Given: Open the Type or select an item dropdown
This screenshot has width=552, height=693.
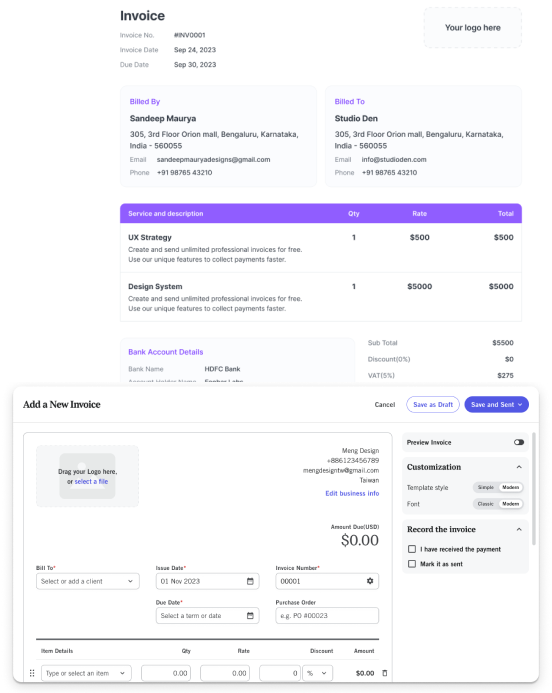Looking at the screenshot, I should pyautogui.click(x=86, y=673).
